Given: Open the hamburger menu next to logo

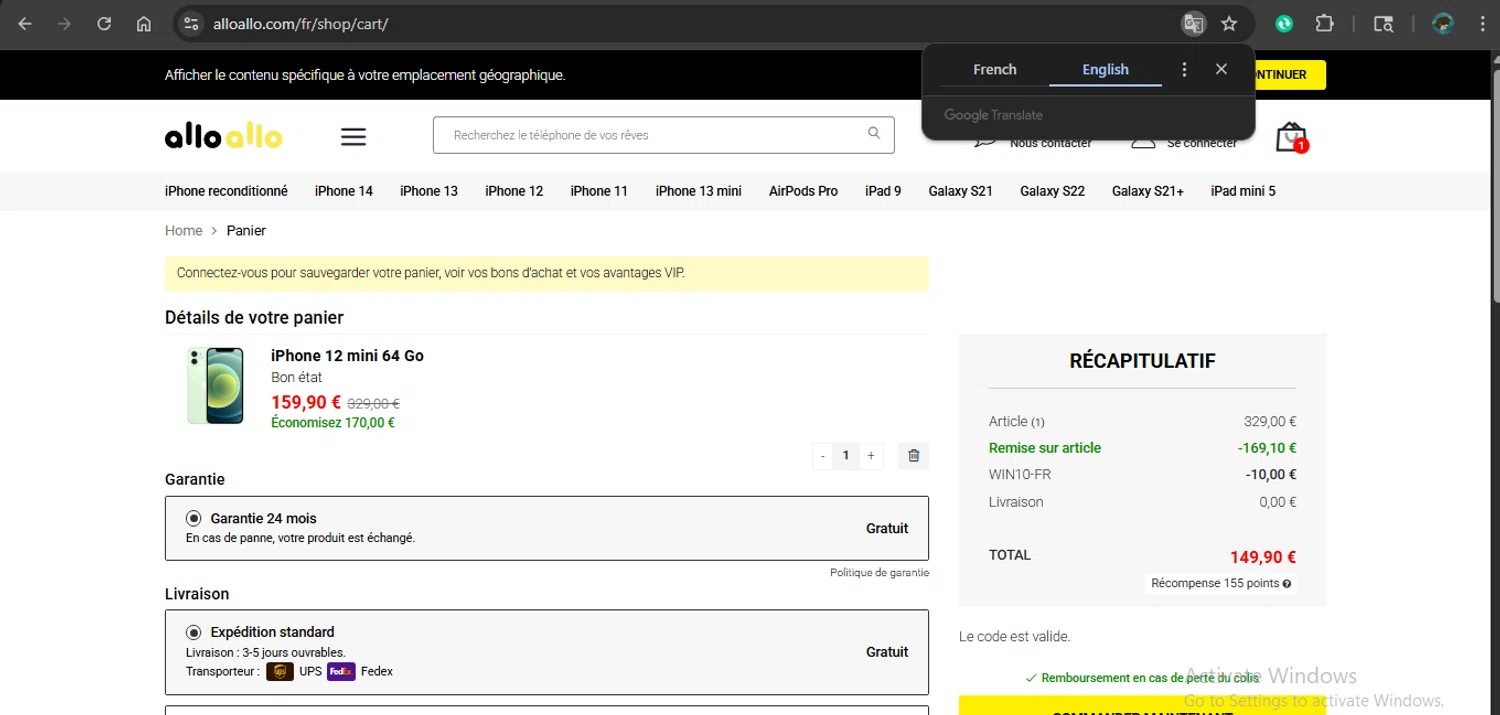Looking at the screenshot, I should click(353, 137).
